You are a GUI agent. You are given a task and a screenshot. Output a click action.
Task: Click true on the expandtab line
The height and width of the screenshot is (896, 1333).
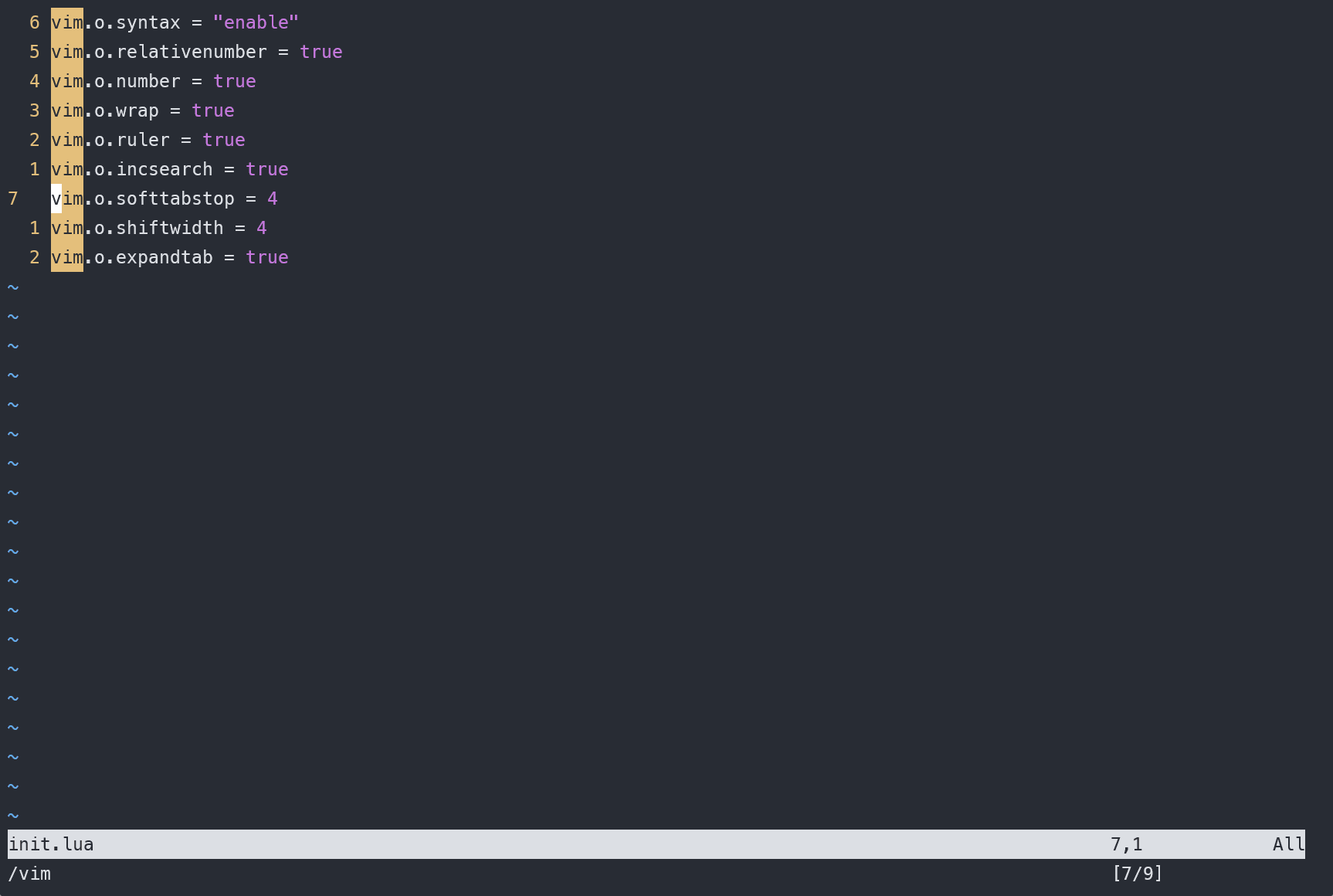pos(267,257)
